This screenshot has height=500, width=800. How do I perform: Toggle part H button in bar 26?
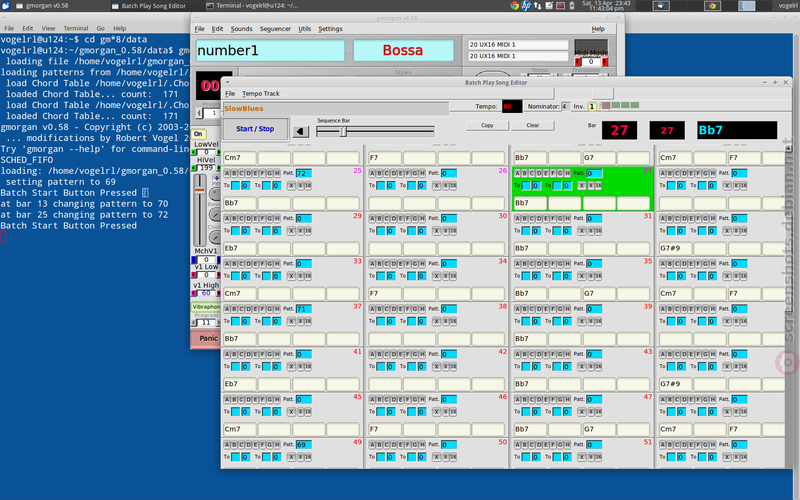point(422,173)
